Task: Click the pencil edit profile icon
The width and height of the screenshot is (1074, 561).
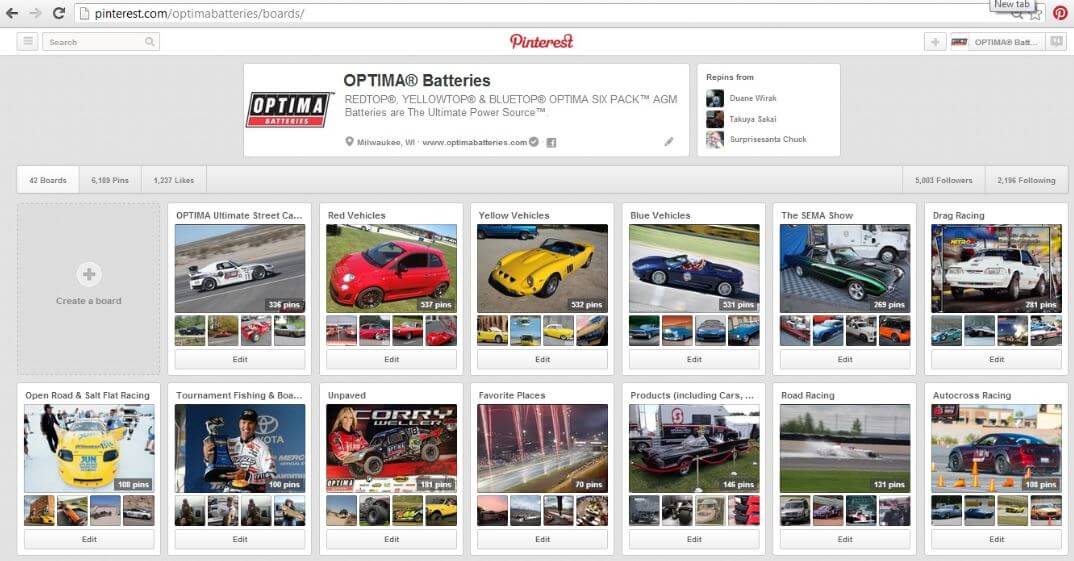Action: coord(669,142)
